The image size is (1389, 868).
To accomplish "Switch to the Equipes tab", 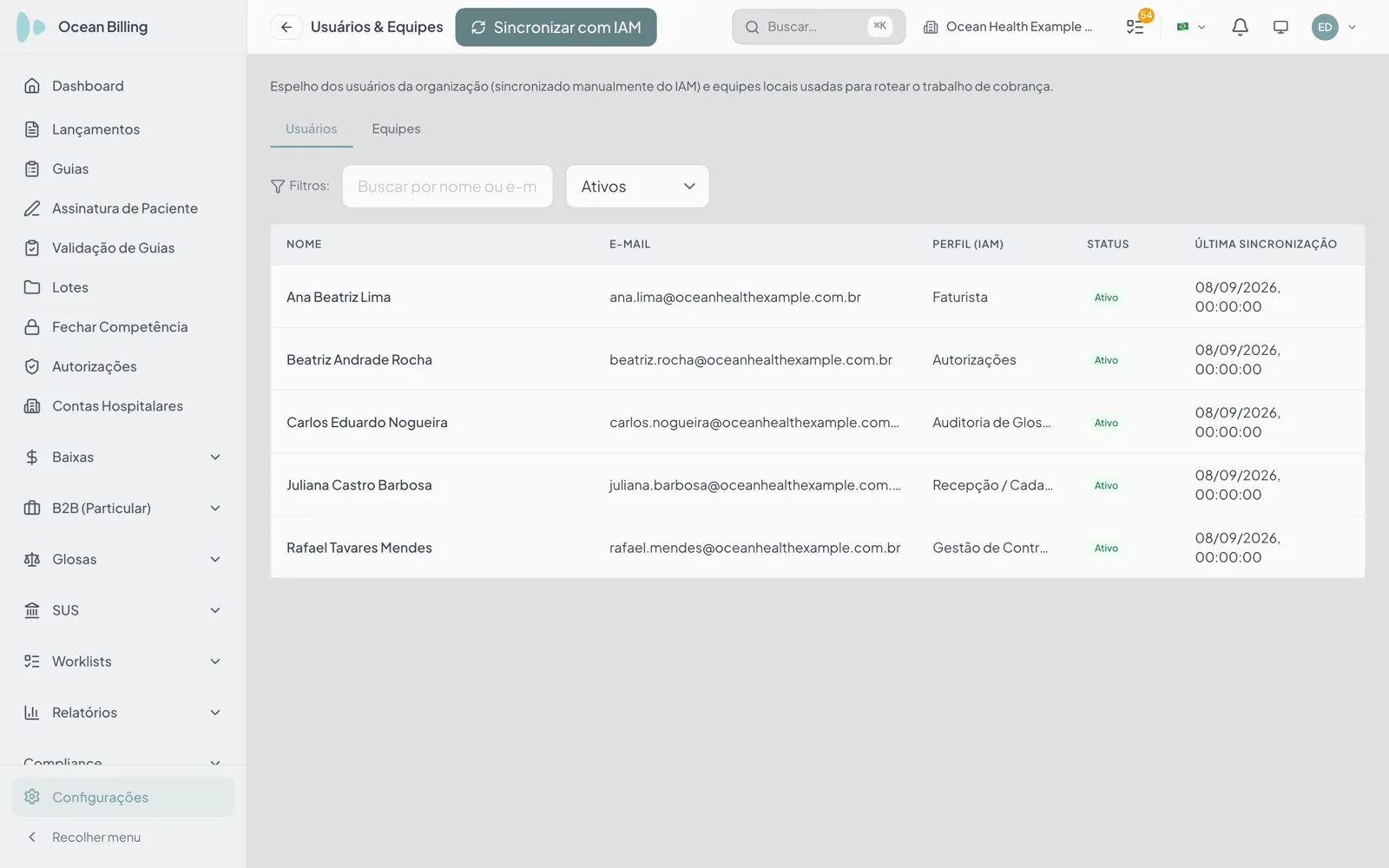I will [396, 128].
